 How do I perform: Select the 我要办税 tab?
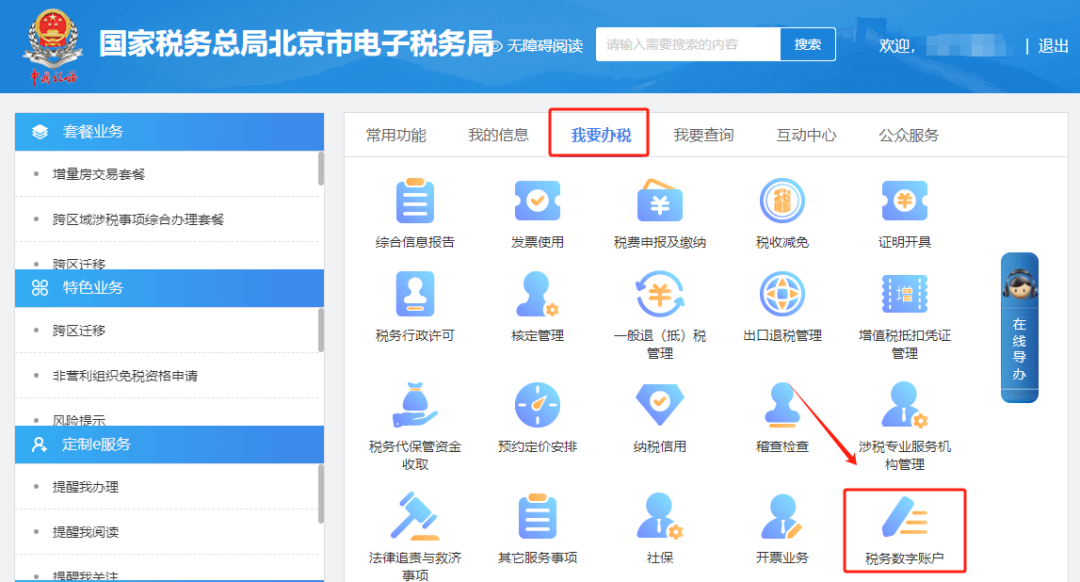coord(601,135)
